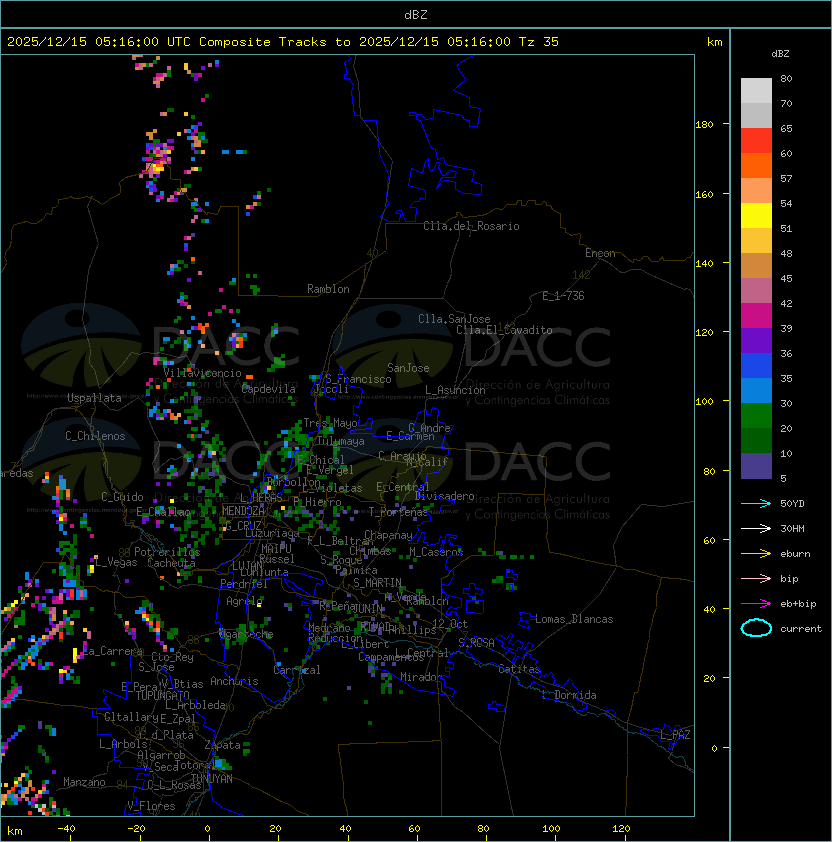Click the white 30HM arrow in the legend
The width and height of the screenshot is (832, 842).
756,528
